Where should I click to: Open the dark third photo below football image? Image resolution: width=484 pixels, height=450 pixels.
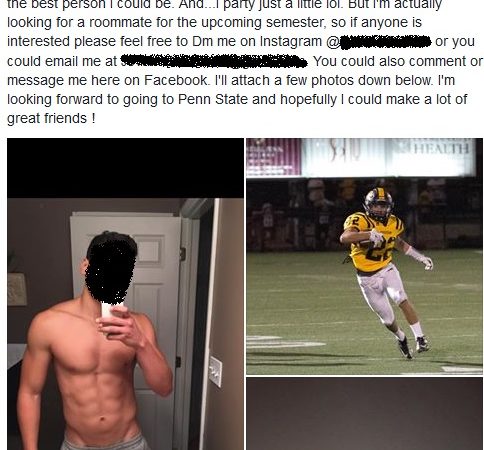pos(364,414)
